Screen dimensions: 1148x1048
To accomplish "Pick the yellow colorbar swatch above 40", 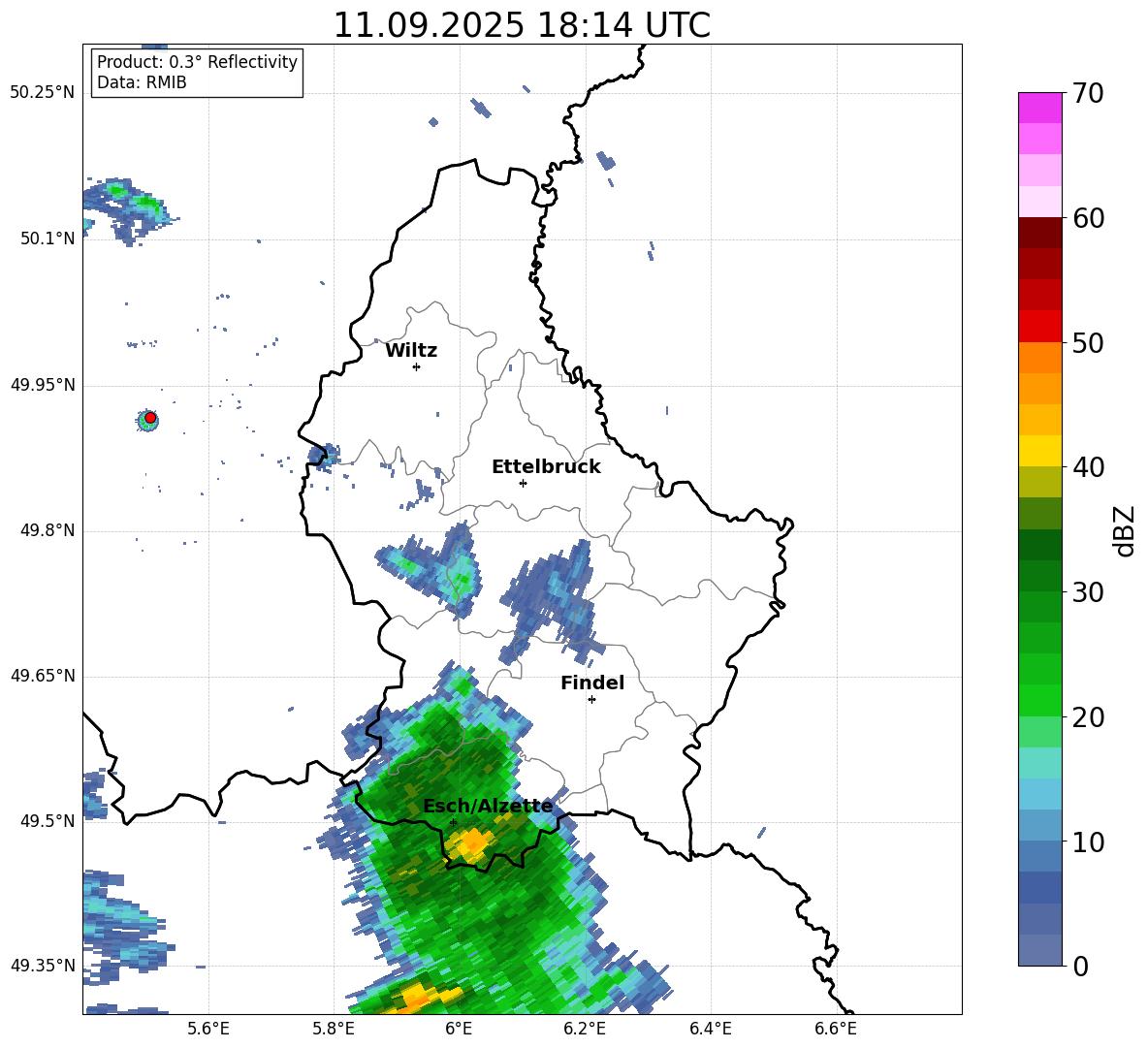I will [1040, 451].
